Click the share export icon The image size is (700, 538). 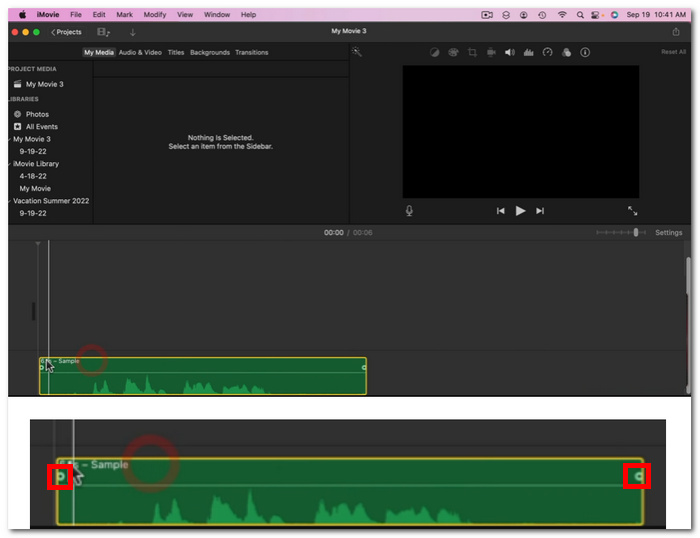coord(676,32)
